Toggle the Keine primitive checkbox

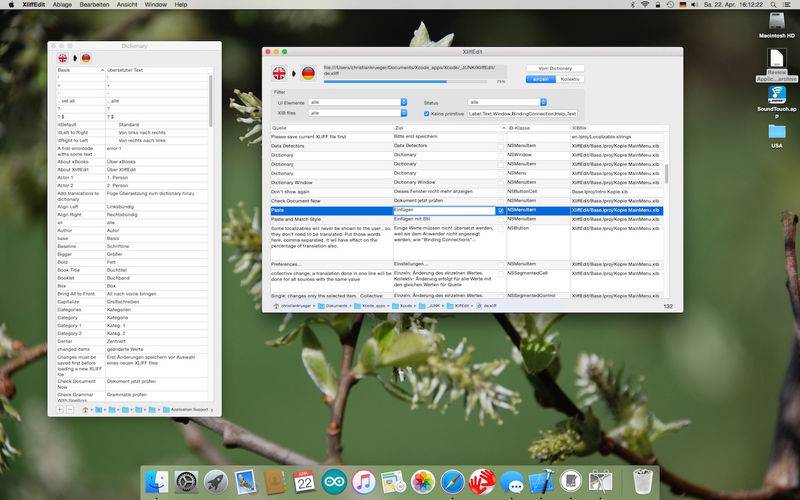point(428,114)
